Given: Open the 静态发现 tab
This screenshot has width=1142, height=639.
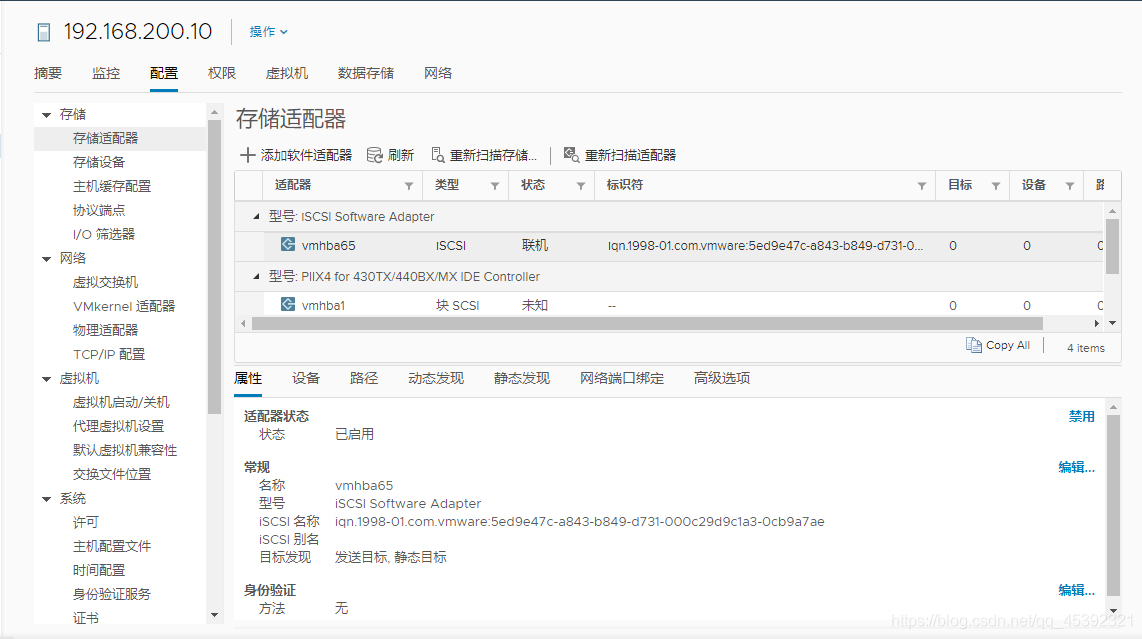Looking at the screenshot, I should (521, 378).
